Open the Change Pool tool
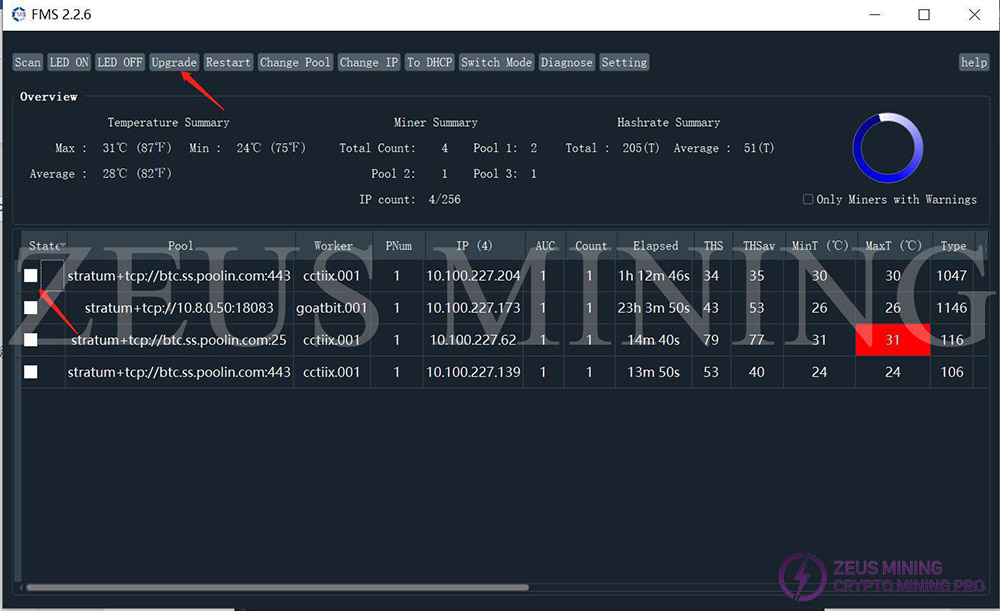 click(x=295, y=62)
